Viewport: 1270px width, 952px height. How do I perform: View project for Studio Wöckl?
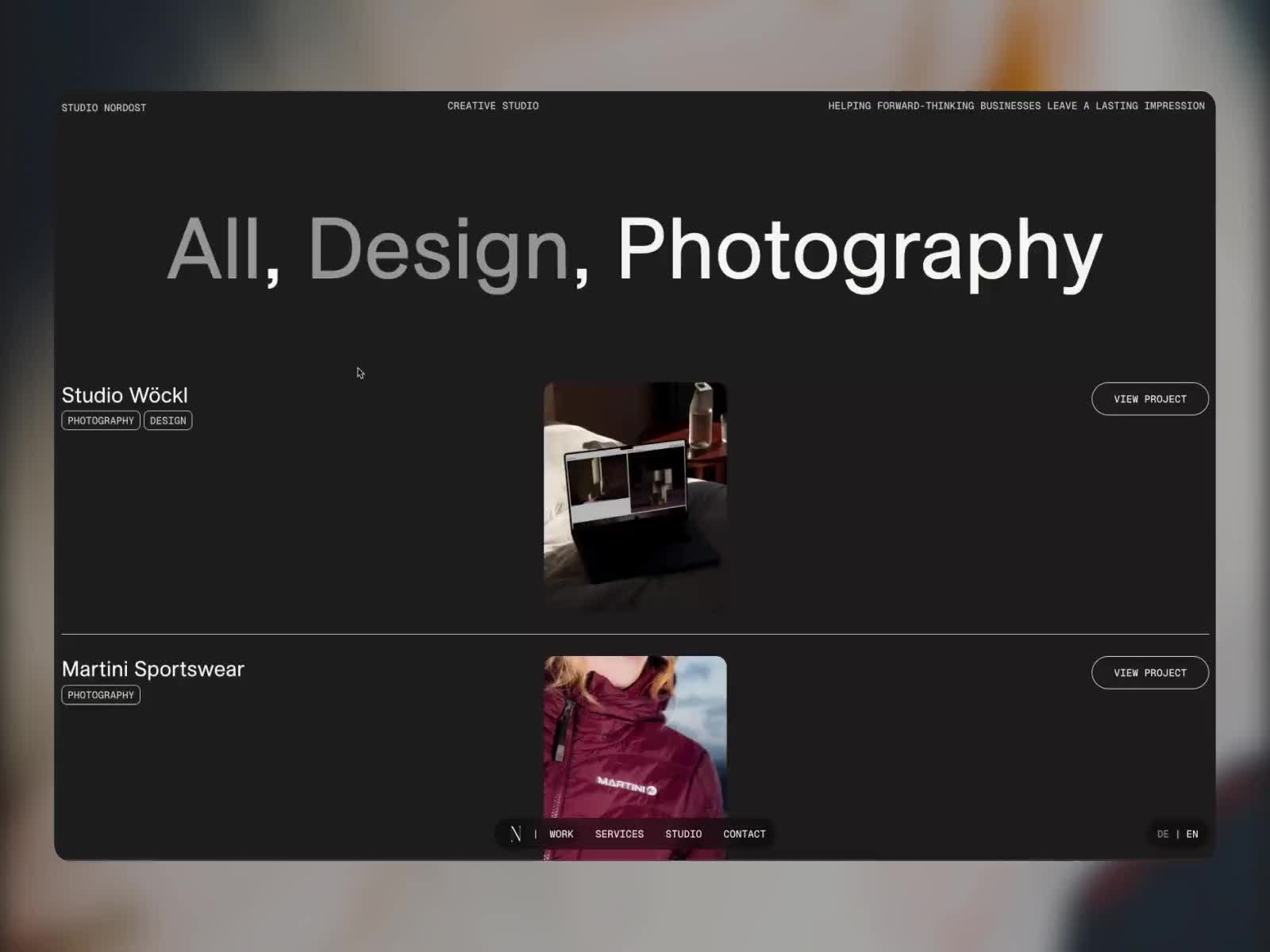click(x=1150, y=399)
